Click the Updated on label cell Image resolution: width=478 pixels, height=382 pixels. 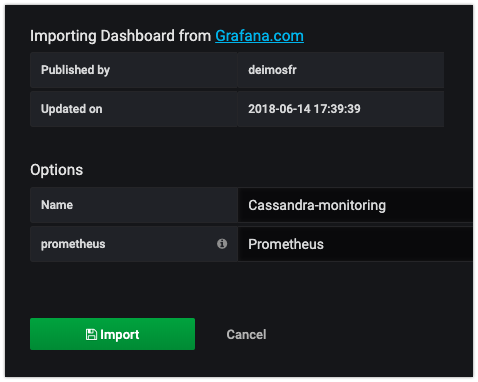pos(134,109)
